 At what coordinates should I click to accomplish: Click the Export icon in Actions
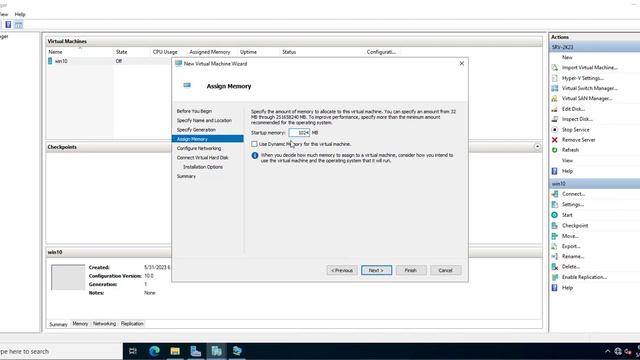pos(554,246)
